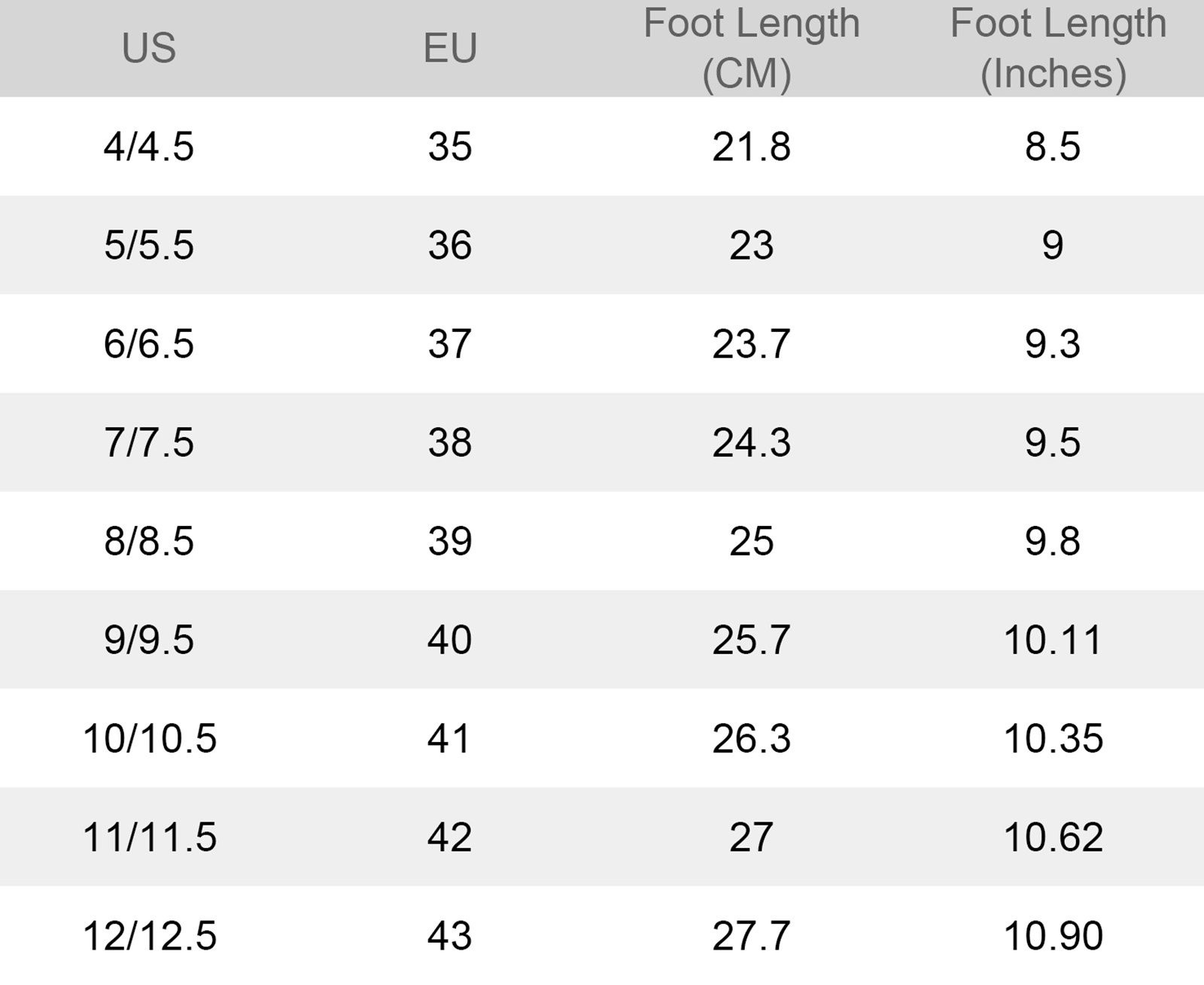Select the 9.5 inches value

click(1052, 442)
